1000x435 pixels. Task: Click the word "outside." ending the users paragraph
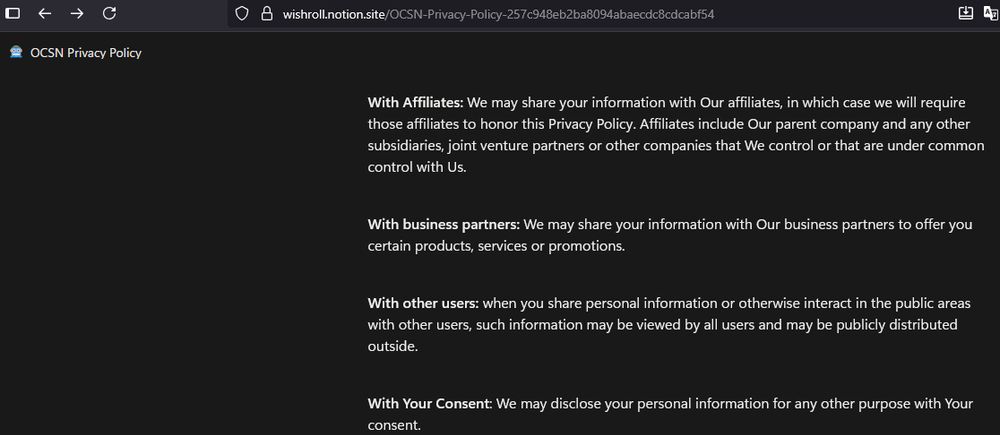392,347
